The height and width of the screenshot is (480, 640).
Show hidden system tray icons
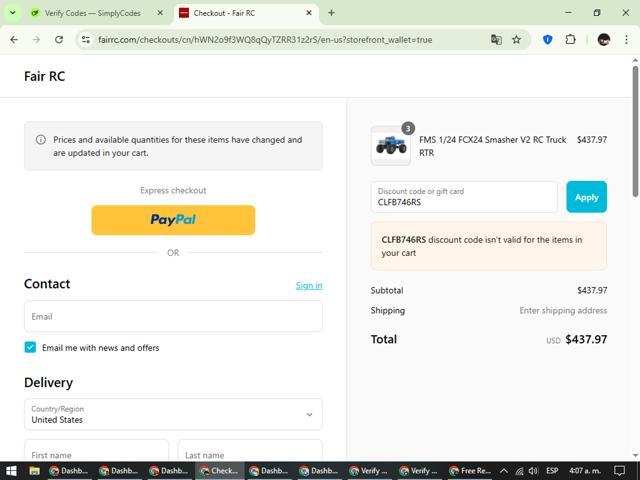[x=504, y=471]
